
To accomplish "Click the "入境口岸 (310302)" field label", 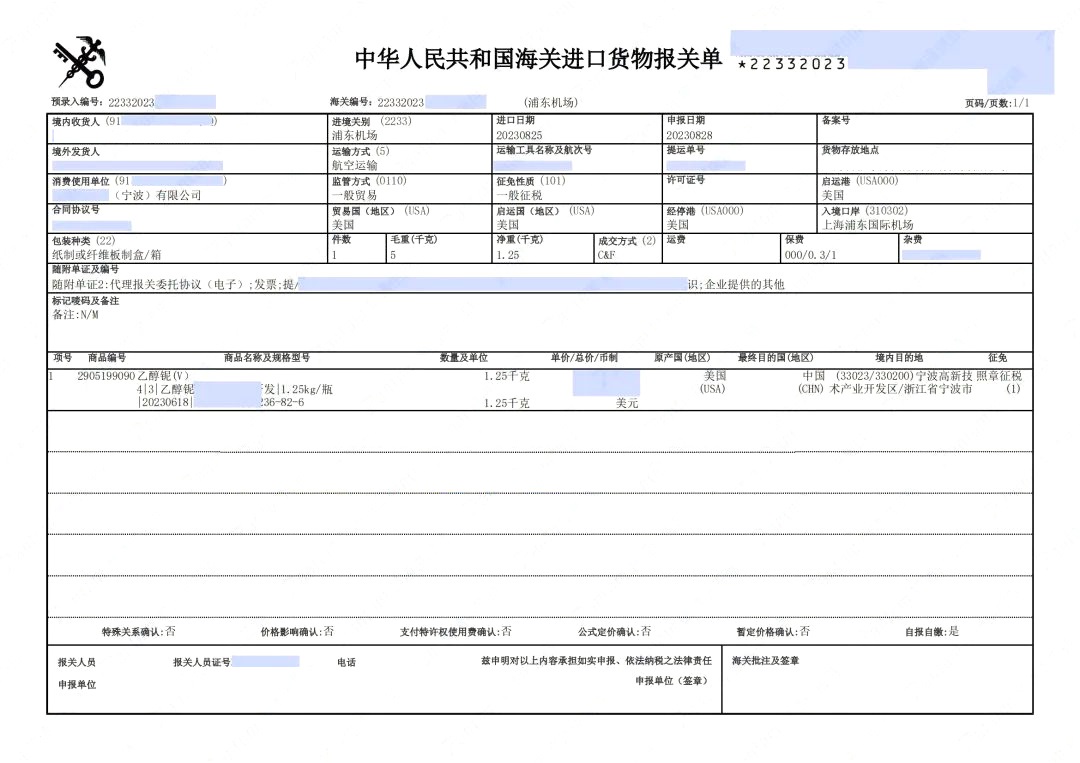I will click(864, 211).
